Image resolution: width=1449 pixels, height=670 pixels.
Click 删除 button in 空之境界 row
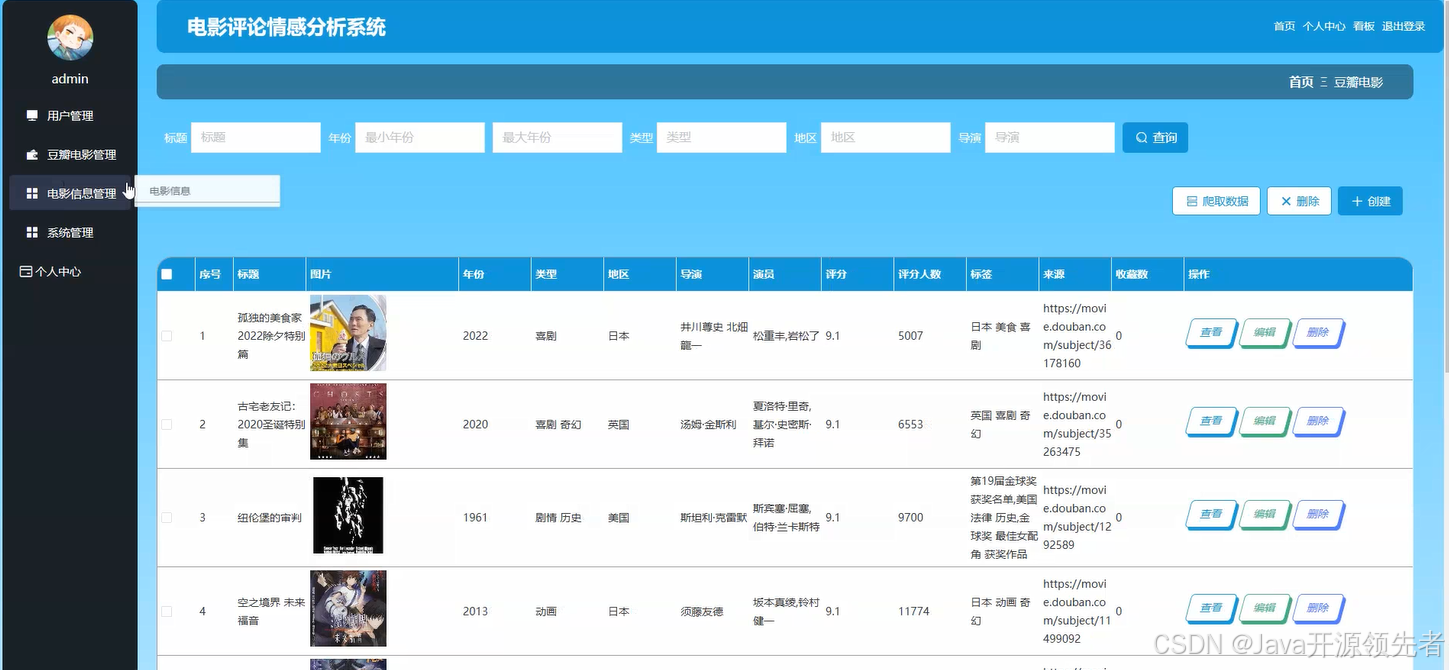pyautogui.click(x=1318, y=608)
